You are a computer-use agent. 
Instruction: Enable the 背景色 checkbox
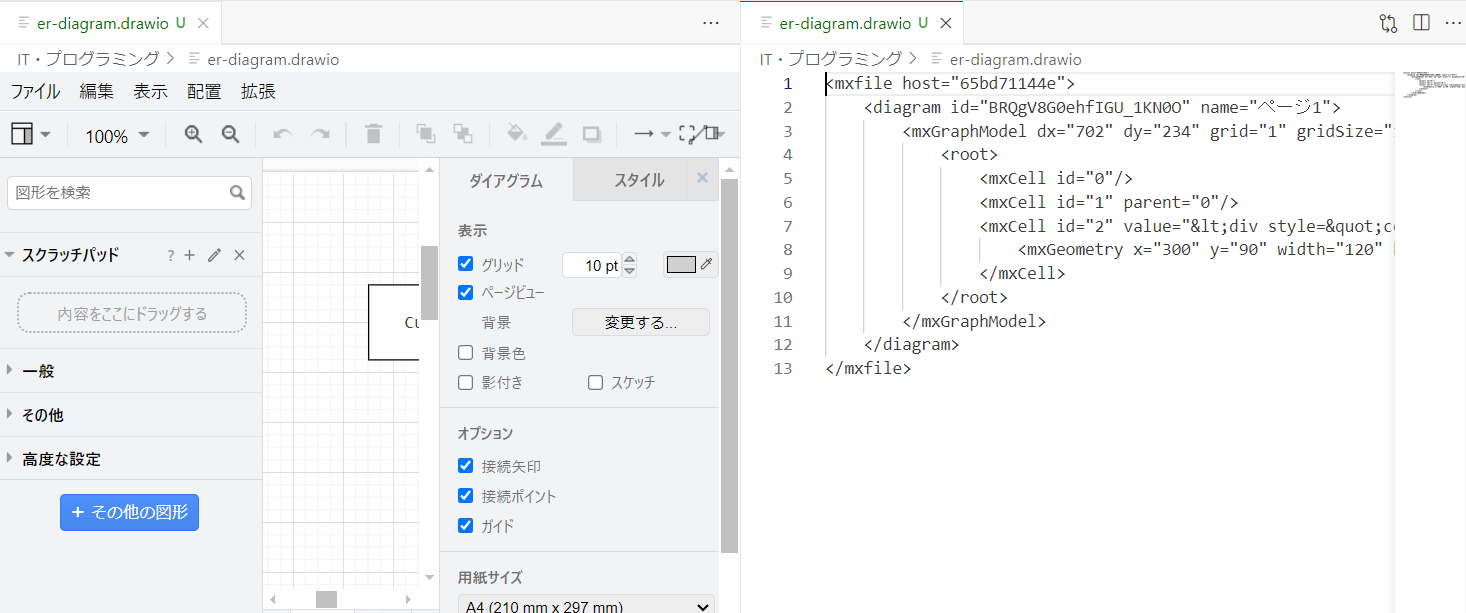(465, 352)
